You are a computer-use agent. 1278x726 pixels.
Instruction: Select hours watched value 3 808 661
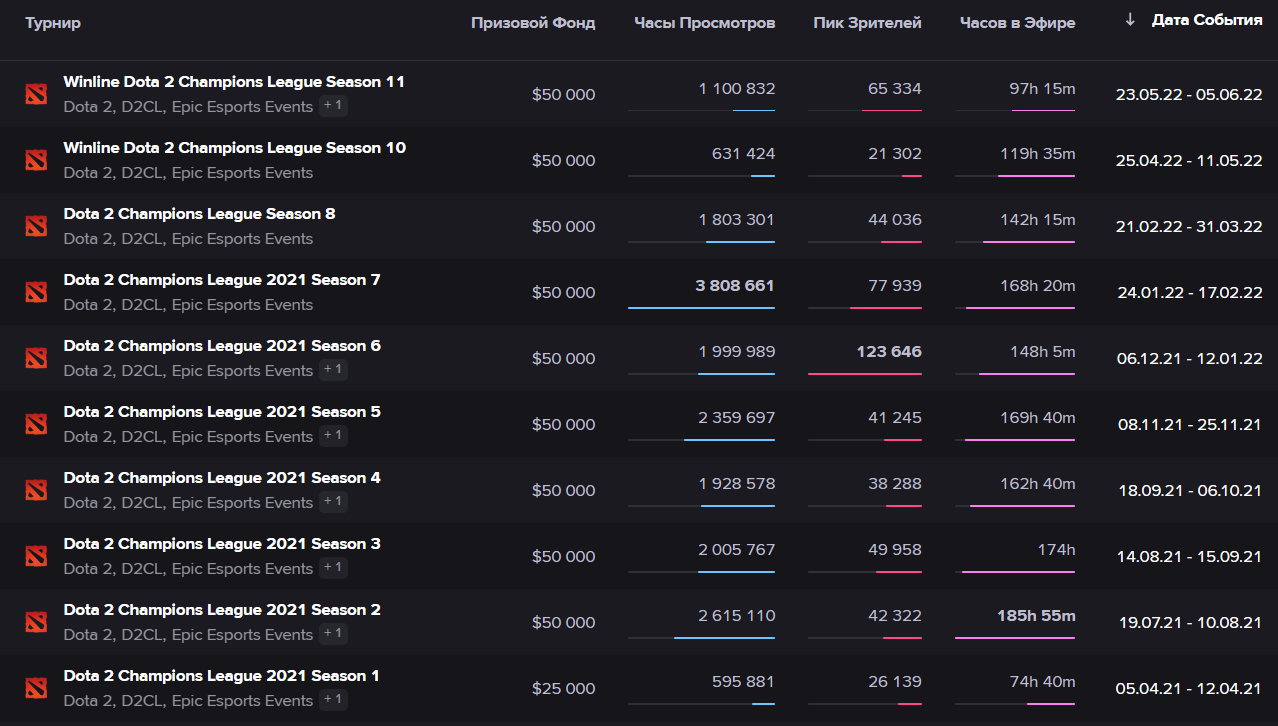tap(735, 285)
